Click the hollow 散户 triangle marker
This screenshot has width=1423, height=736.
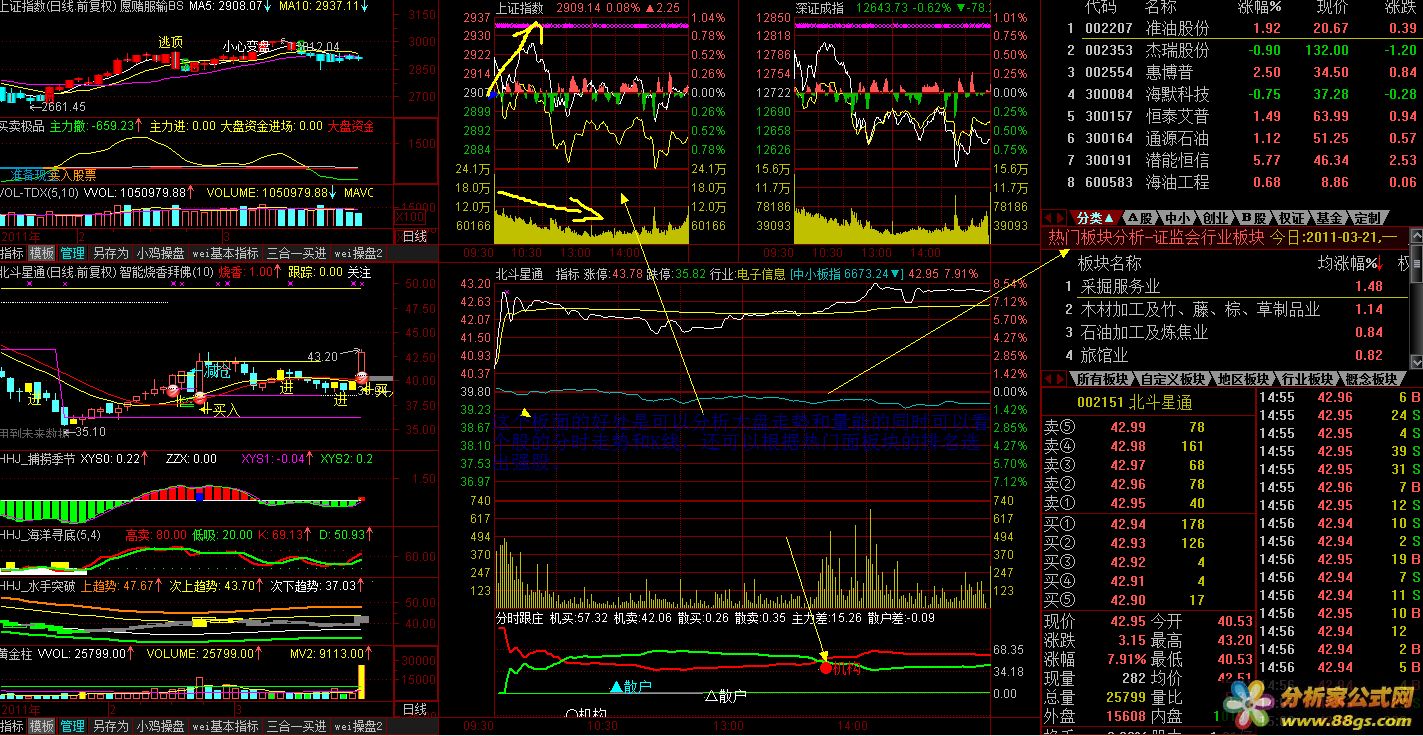pos(711,695)
